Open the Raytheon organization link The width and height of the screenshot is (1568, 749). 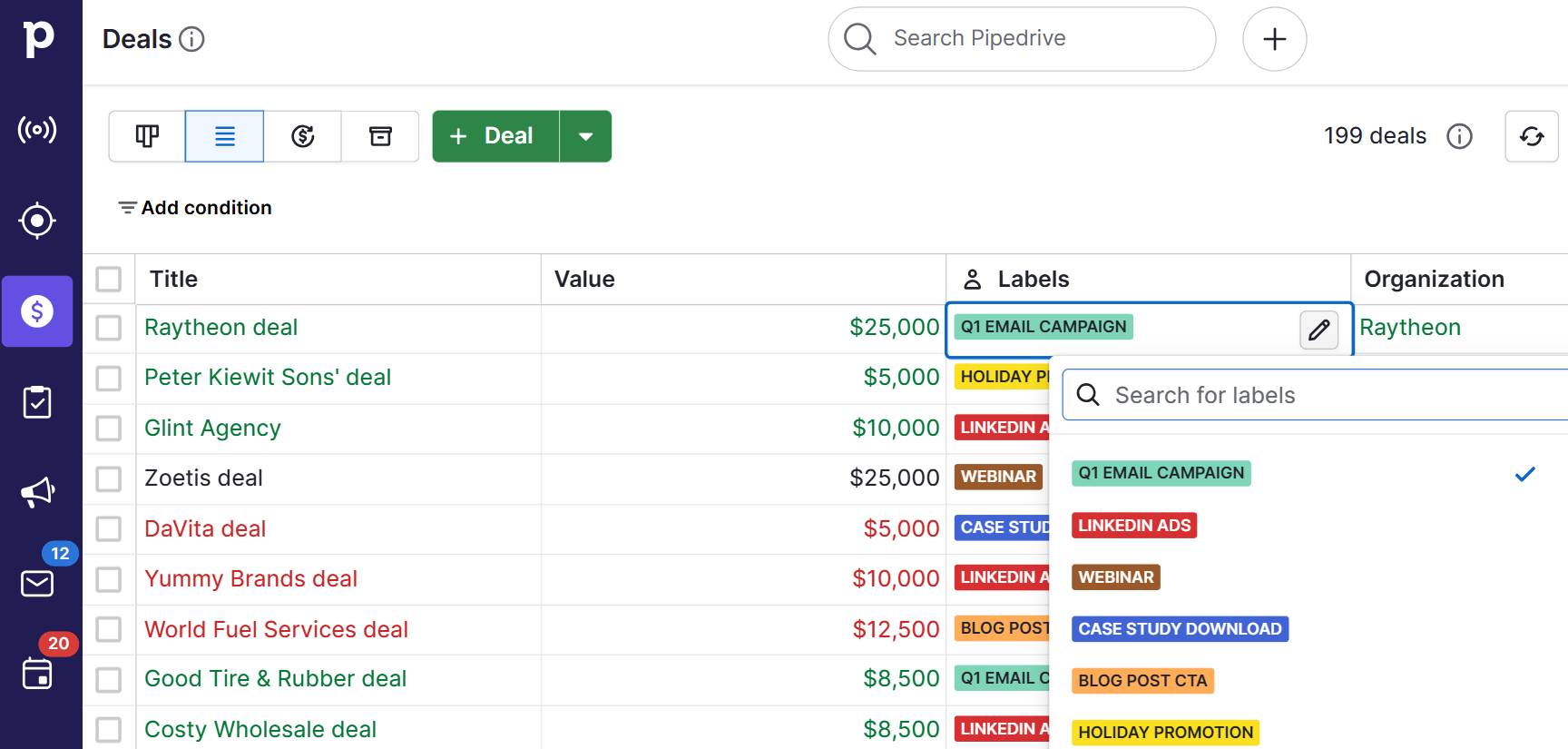pos(1410,328)
